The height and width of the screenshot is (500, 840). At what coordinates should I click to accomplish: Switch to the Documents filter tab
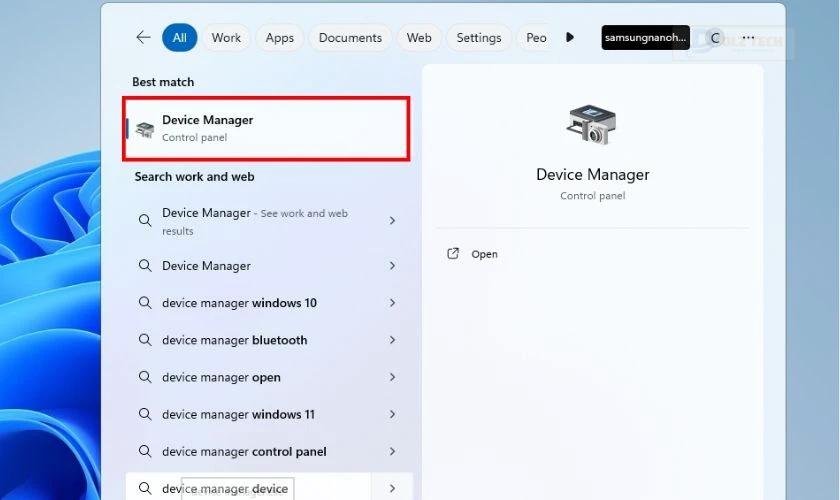[x=350, y=38]
